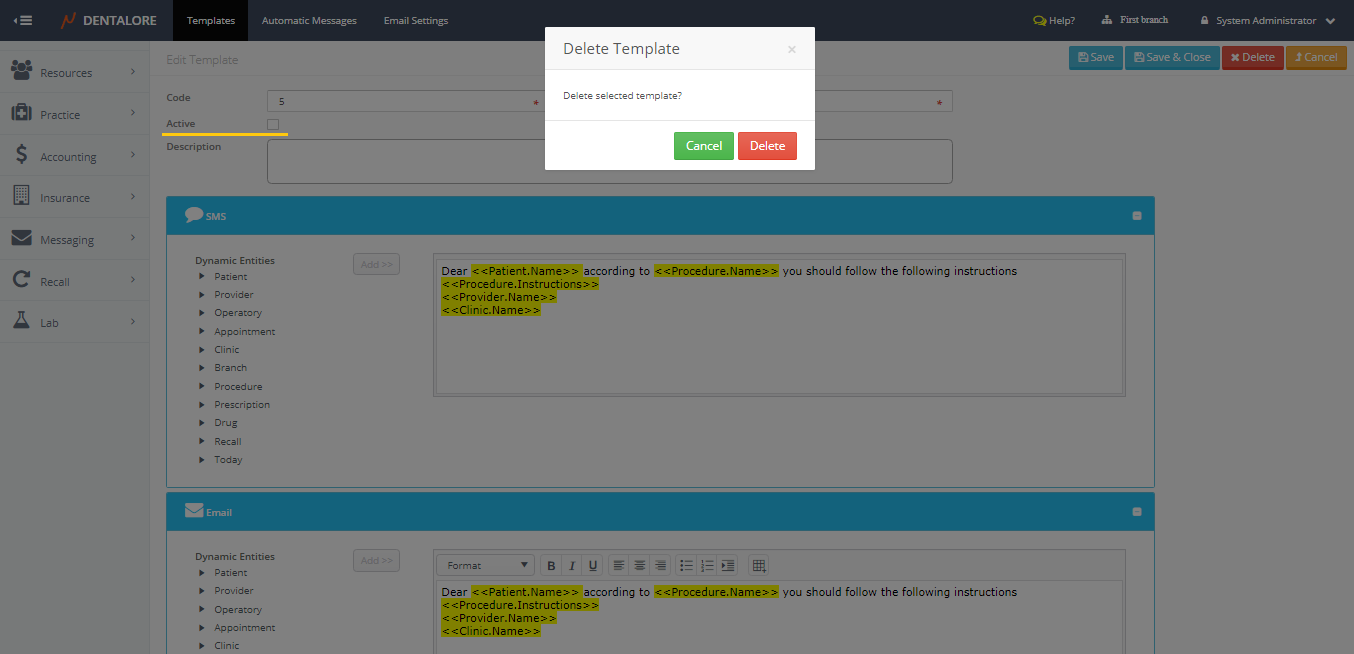Collapse the SMS panel

click(x=1137, y=216)
